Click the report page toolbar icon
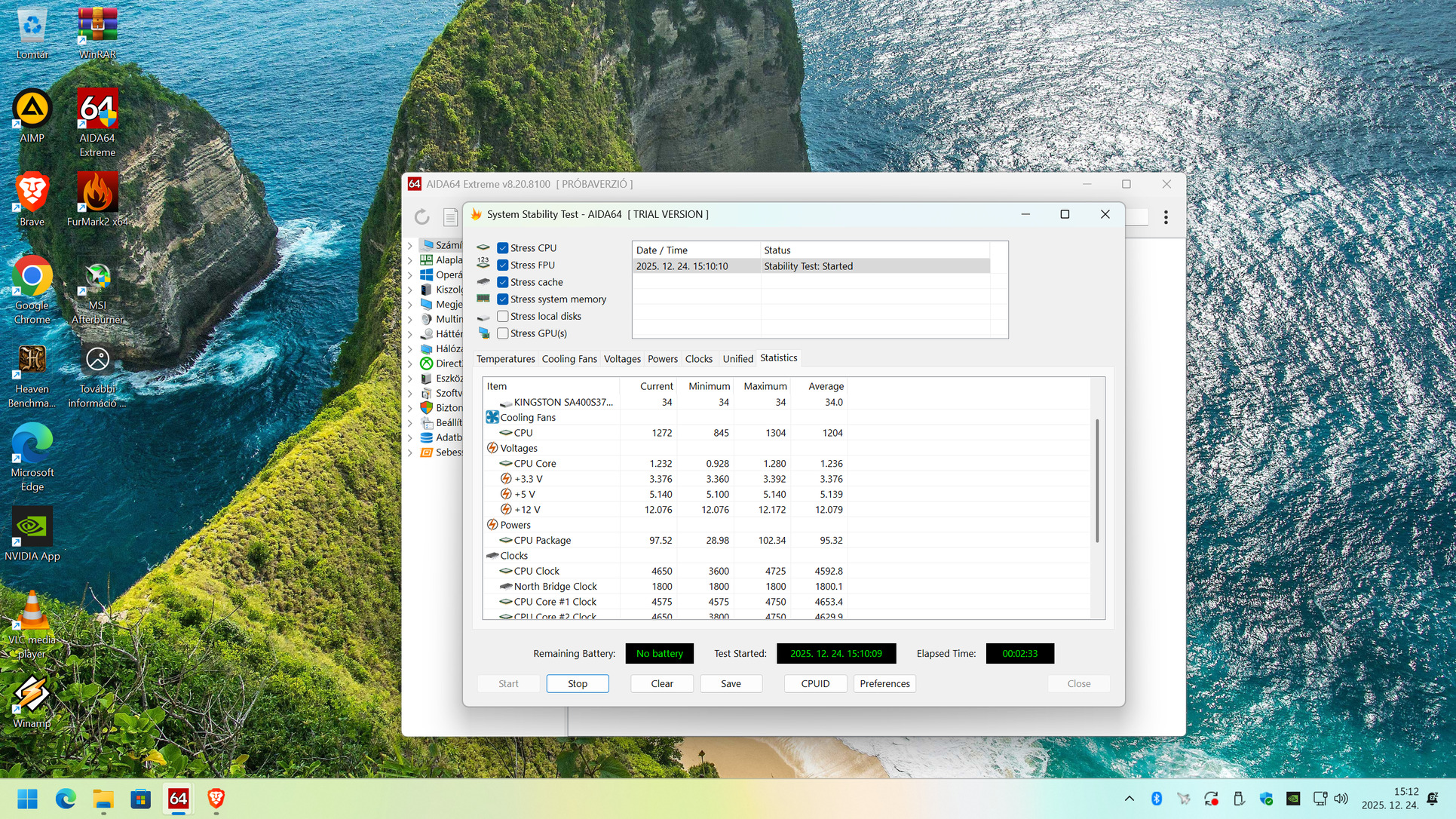The image size is (1456, 819). pos(450,217)
